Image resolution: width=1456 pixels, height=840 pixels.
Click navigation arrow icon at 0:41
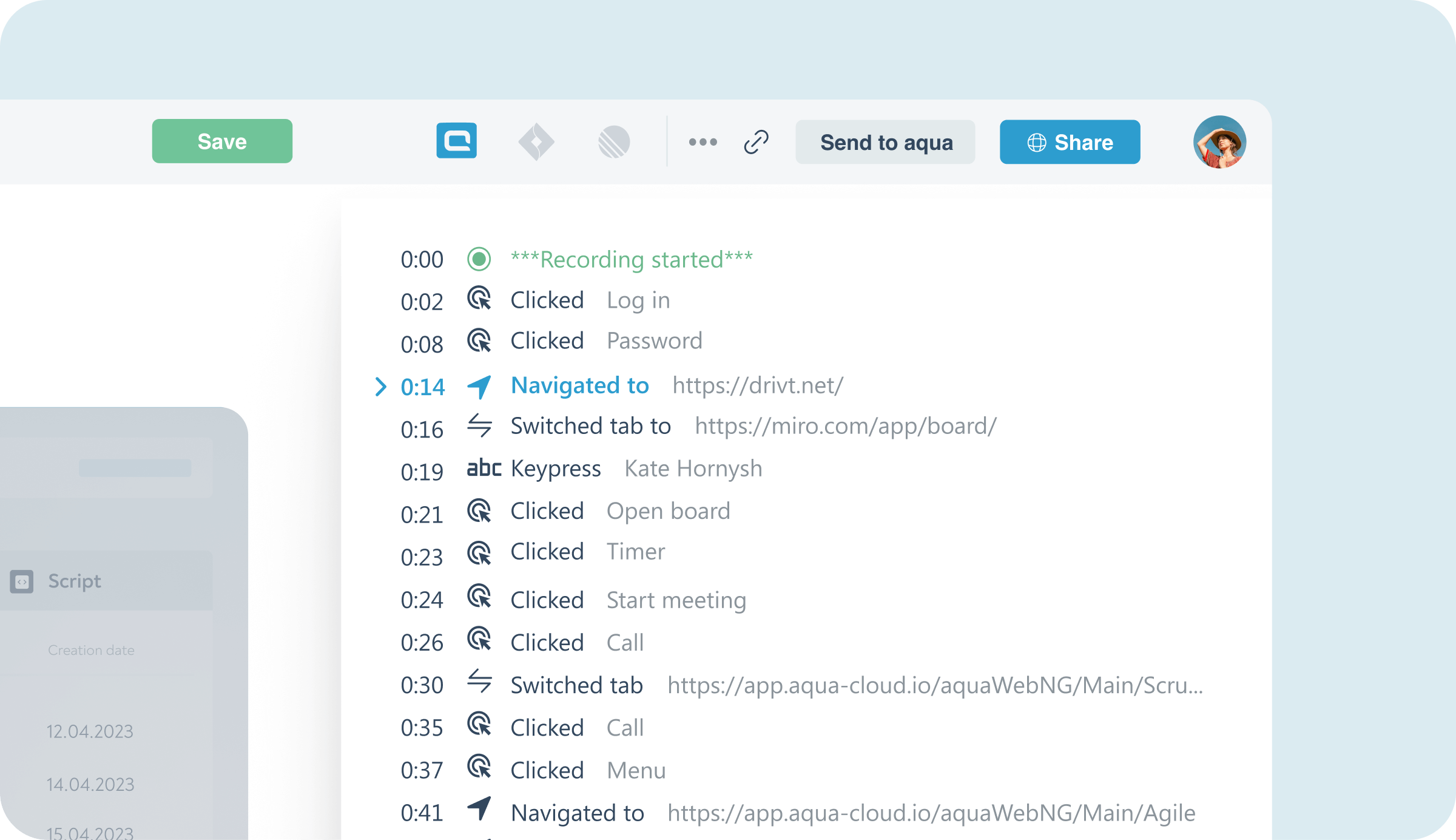(479, 809)
